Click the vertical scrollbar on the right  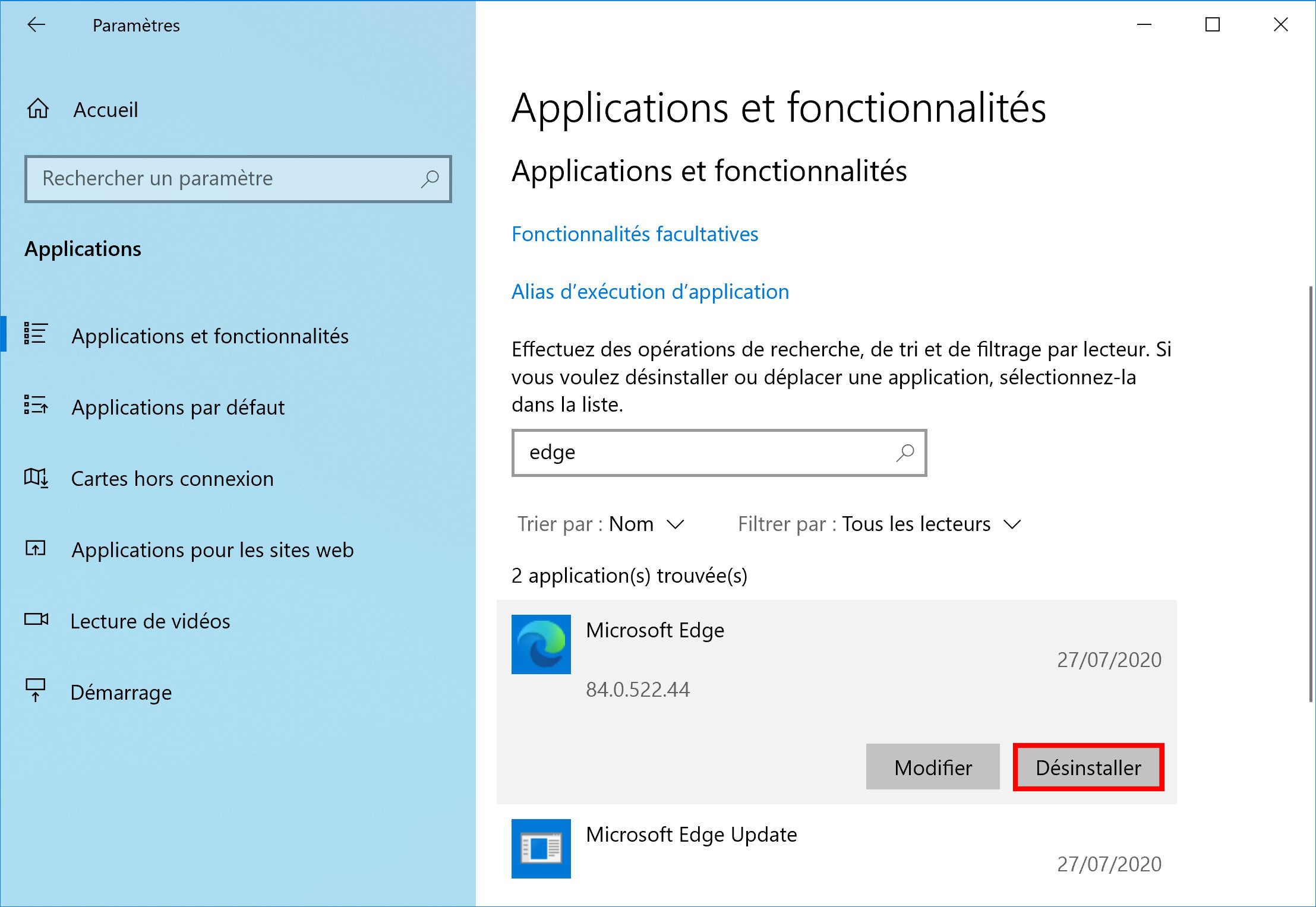pyautogui.click(x=1311, y=494)
